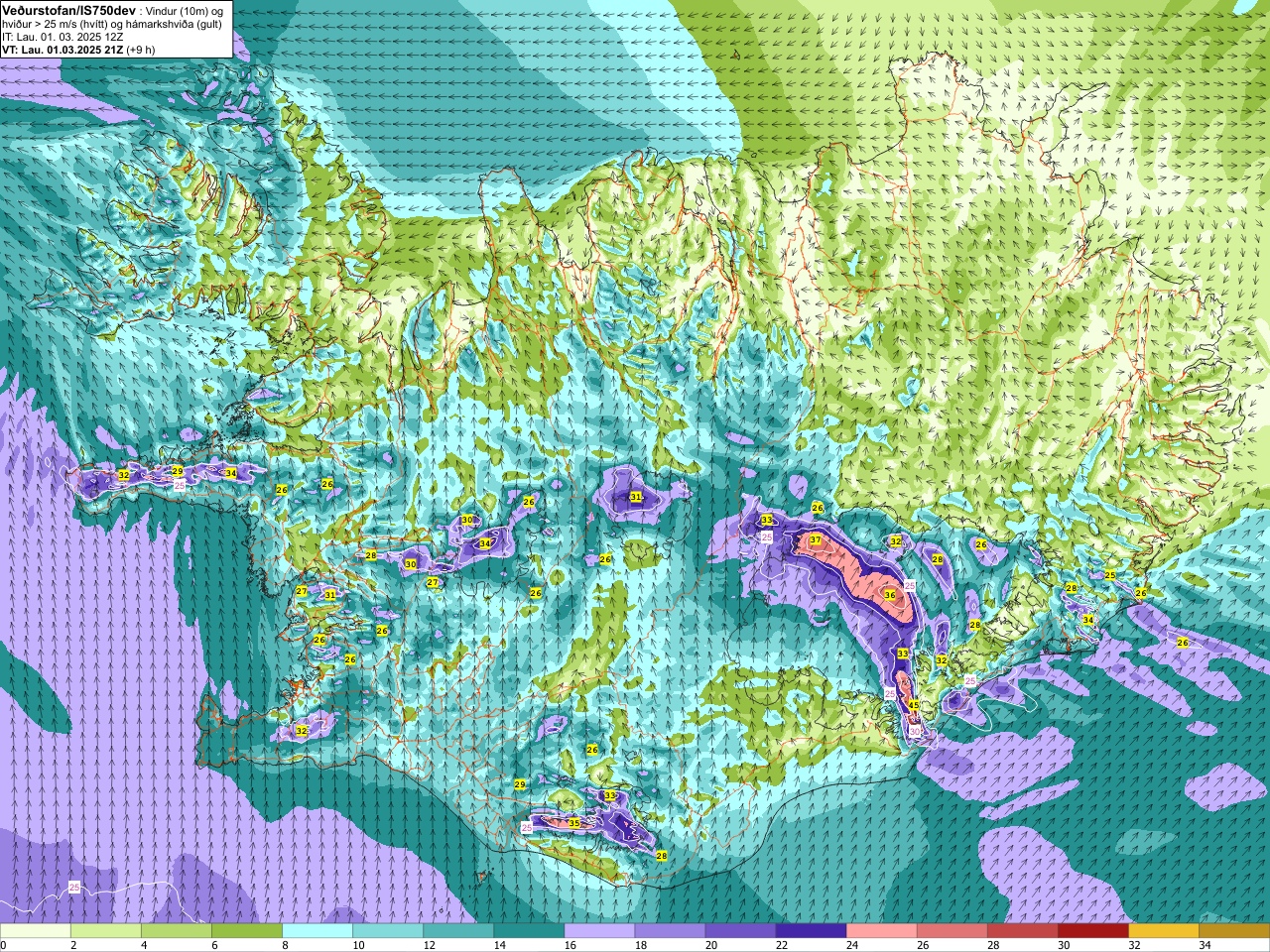Click the yellow gust label reading 35
This screenshot has height=952, width=1270.
[x=574, y=823]
